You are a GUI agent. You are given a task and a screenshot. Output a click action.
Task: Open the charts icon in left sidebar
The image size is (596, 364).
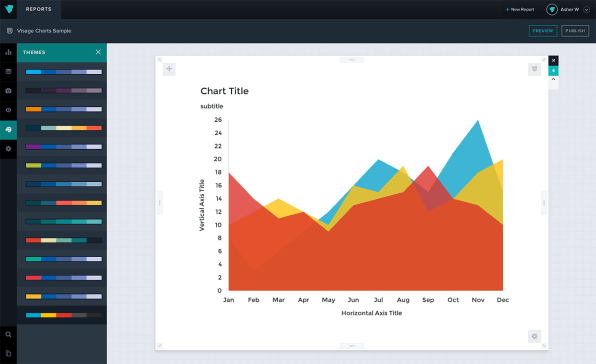pyautogui.click(x=8, y=52)
